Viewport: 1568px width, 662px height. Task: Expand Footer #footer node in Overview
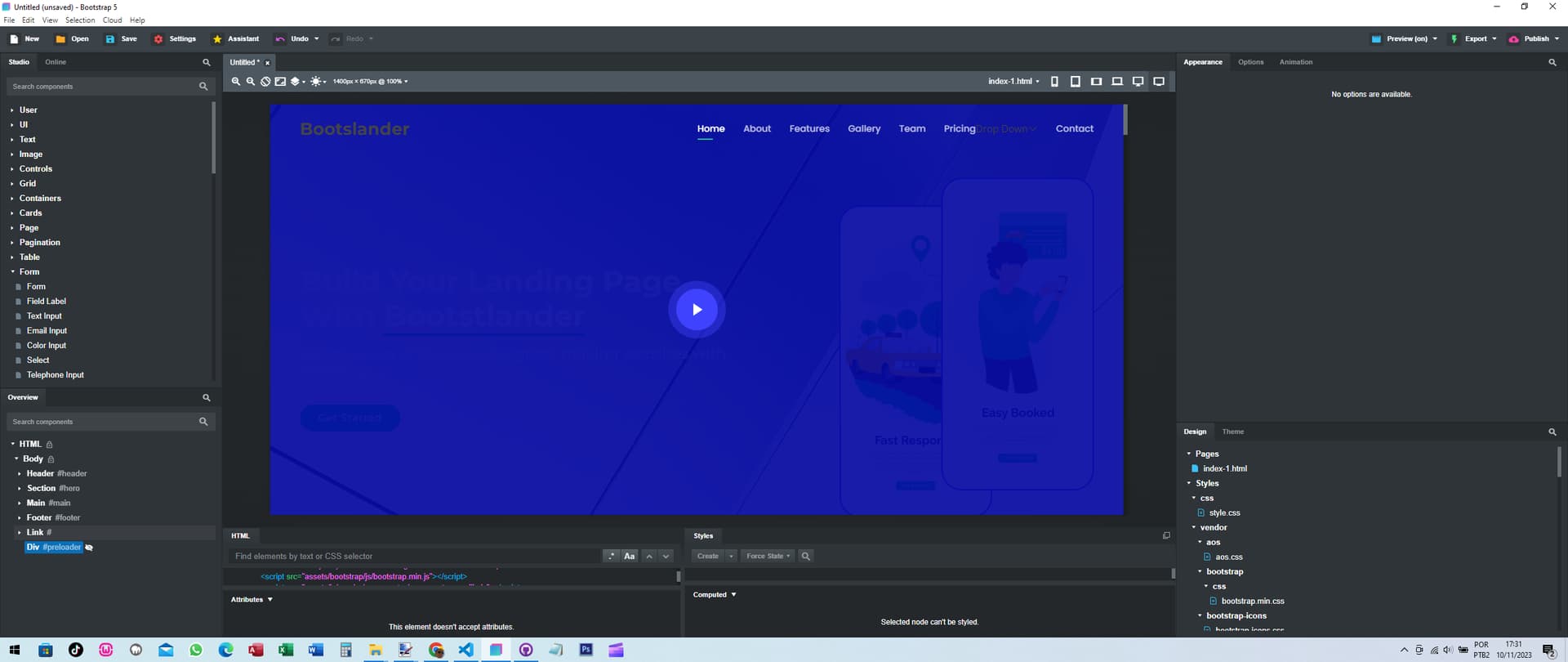pos(20,518)
